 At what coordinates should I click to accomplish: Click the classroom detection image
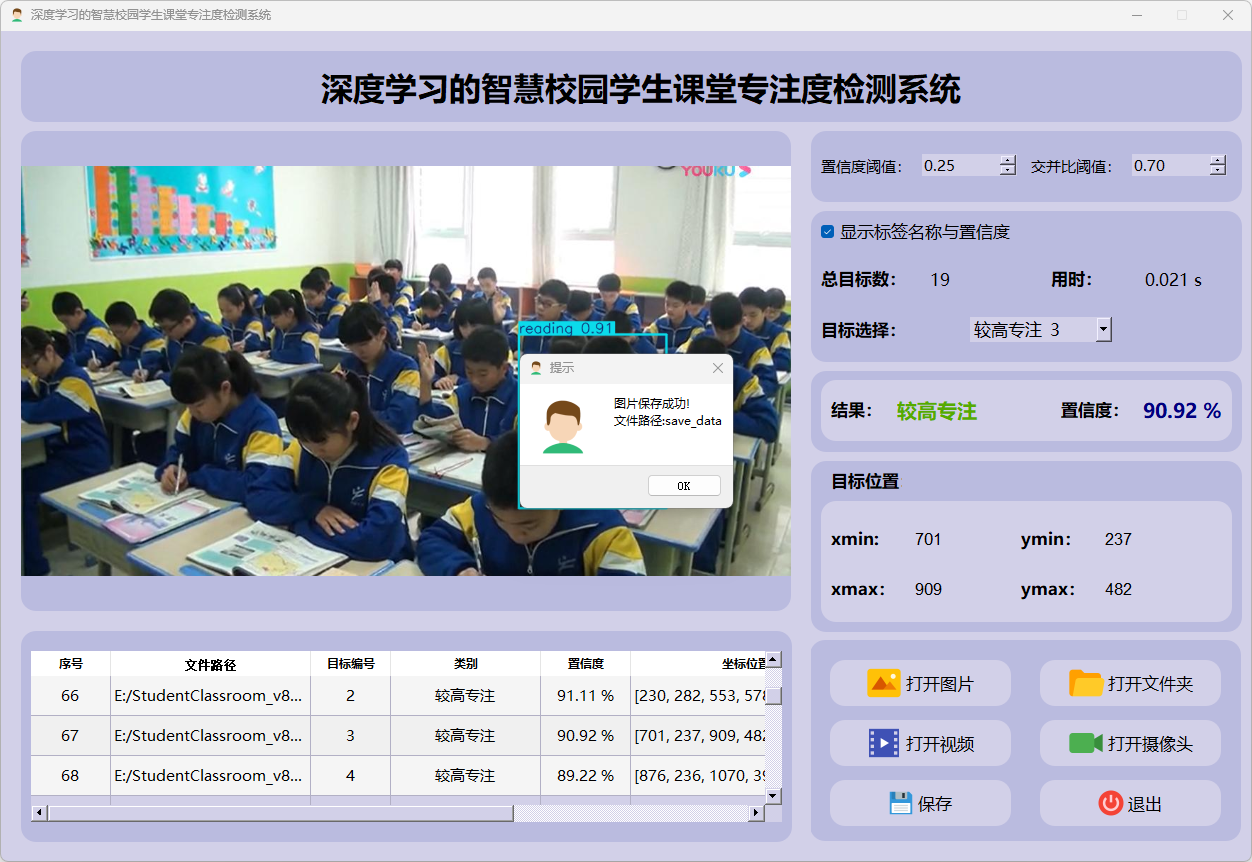point(406,371)
